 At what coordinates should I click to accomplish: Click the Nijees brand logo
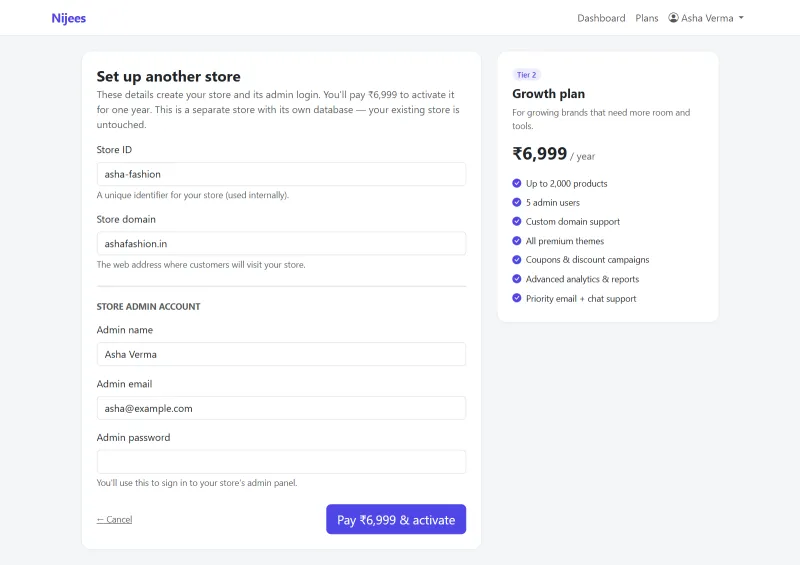(68, 18)
